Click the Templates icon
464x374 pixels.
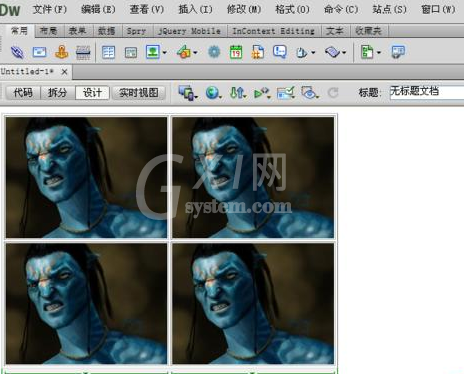pyautogui.click(x=367, y=52)
